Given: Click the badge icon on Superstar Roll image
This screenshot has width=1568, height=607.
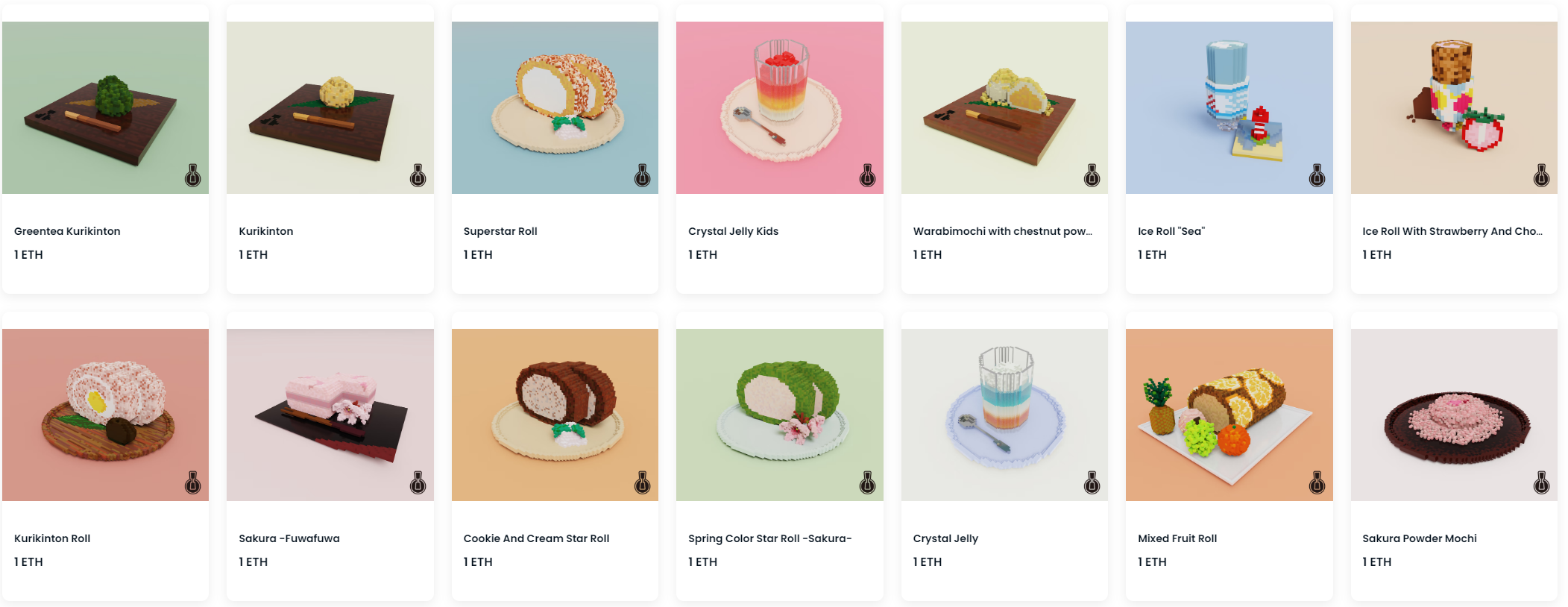Looking at the screenshot, I should [643, 176].
